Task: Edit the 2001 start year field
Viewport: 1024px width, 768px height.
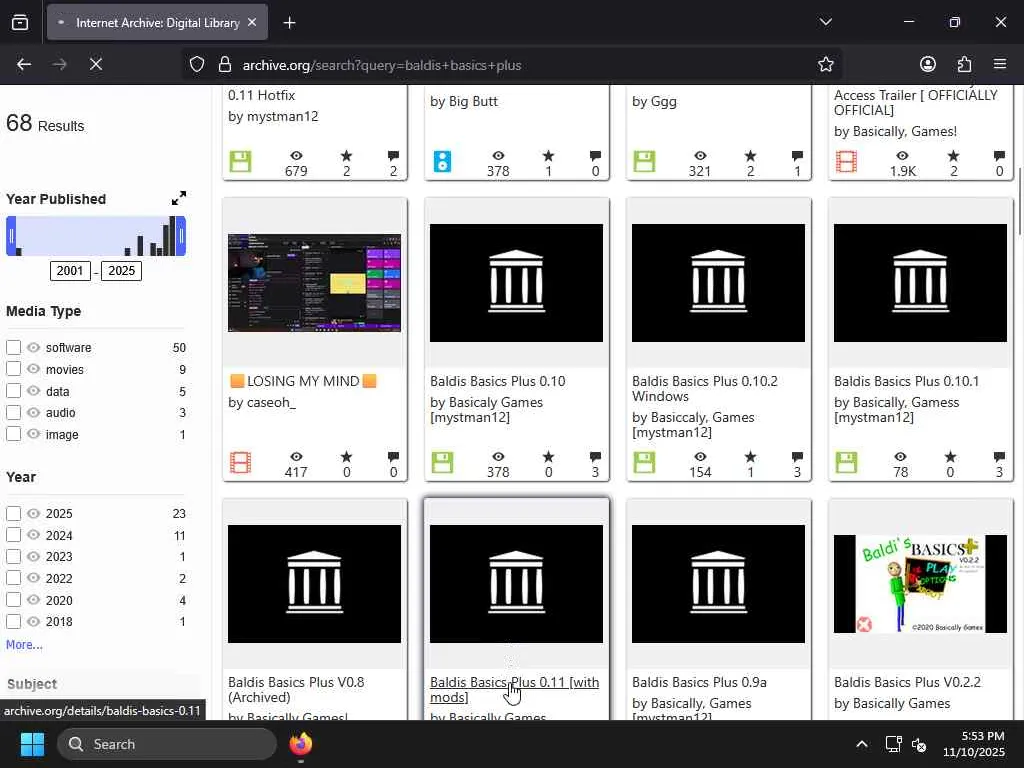Action: click(70, 271)
